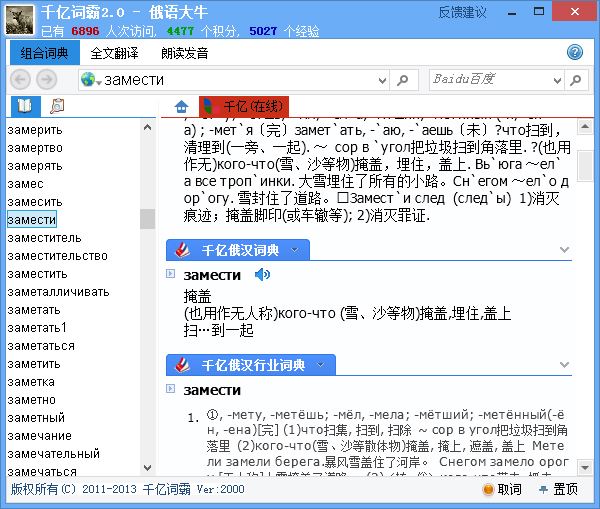This screenshot has width=600, height=509.
Task: Search Baidu with the right magnifier icon
Action: point(576,80)
